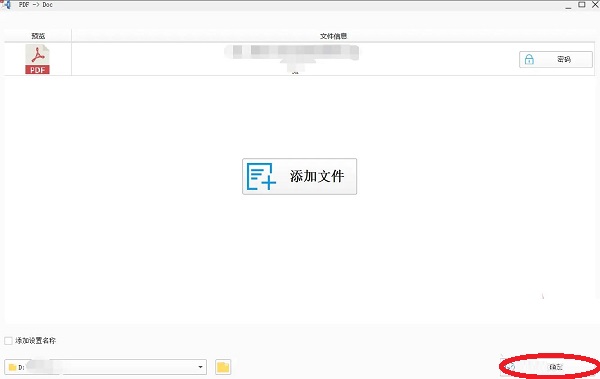This screenshot has width=600, height=379.
Task: Click the checkmark icon on the 确定 button
Action: 511,367
